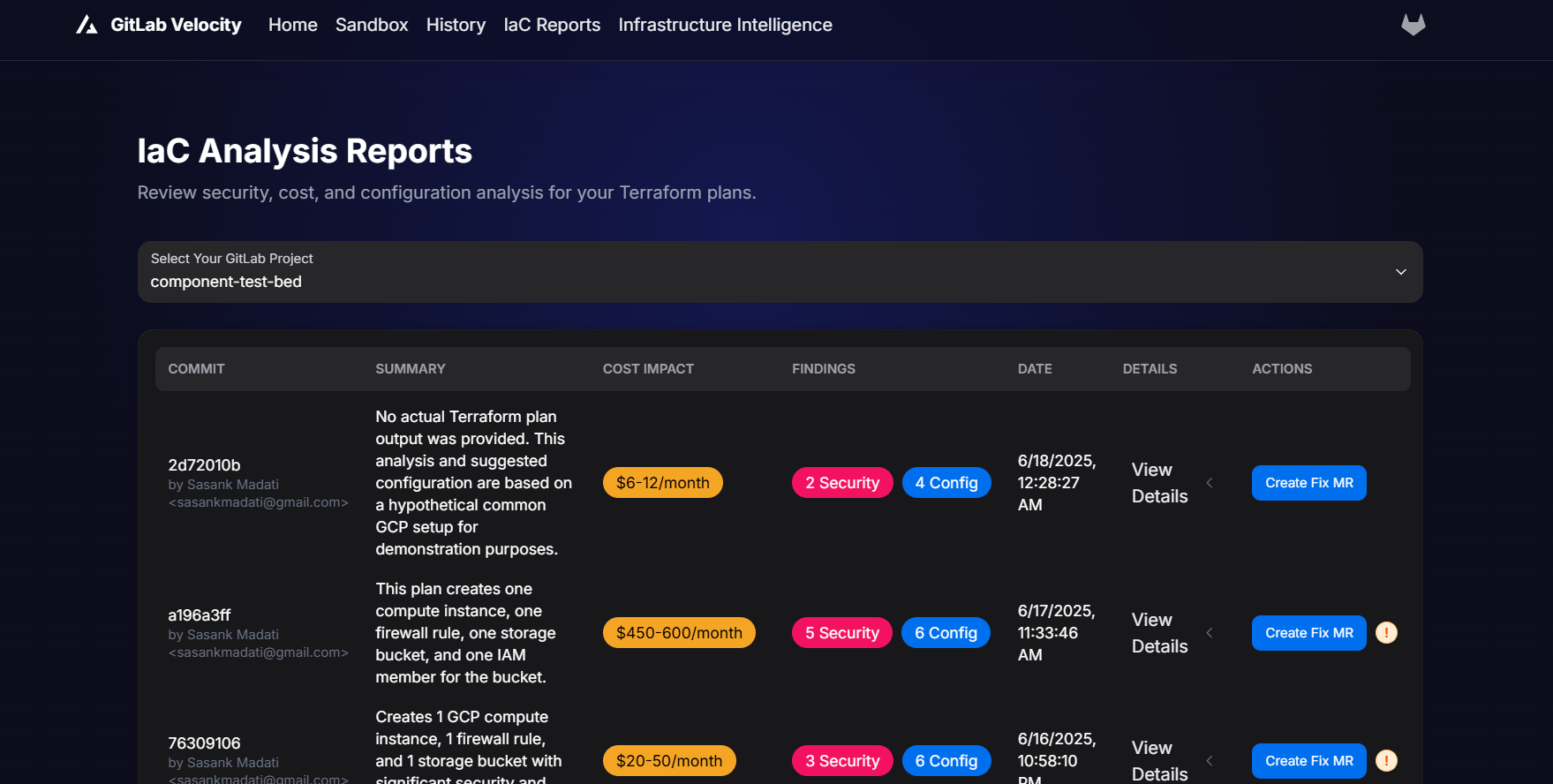
Task: Click the 4 Config findings badge
Action: (x=946, y=483)
